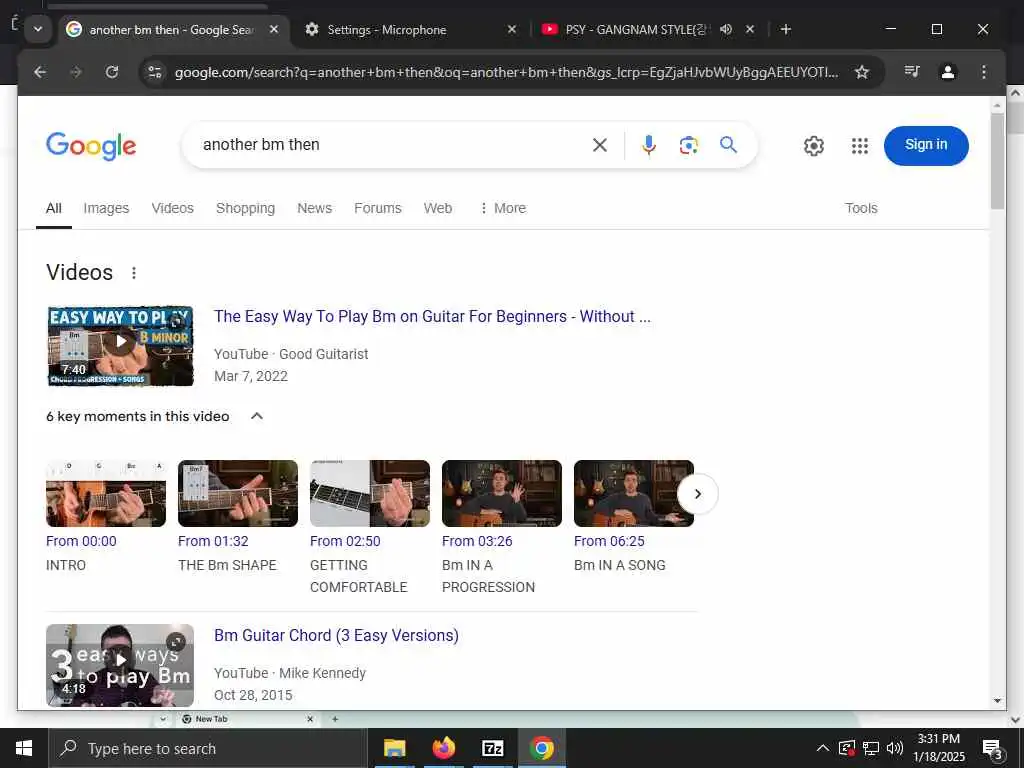Jump to From 06:25 timestamp link
This screenshot has width=1024, height=768.
[609, 541]
